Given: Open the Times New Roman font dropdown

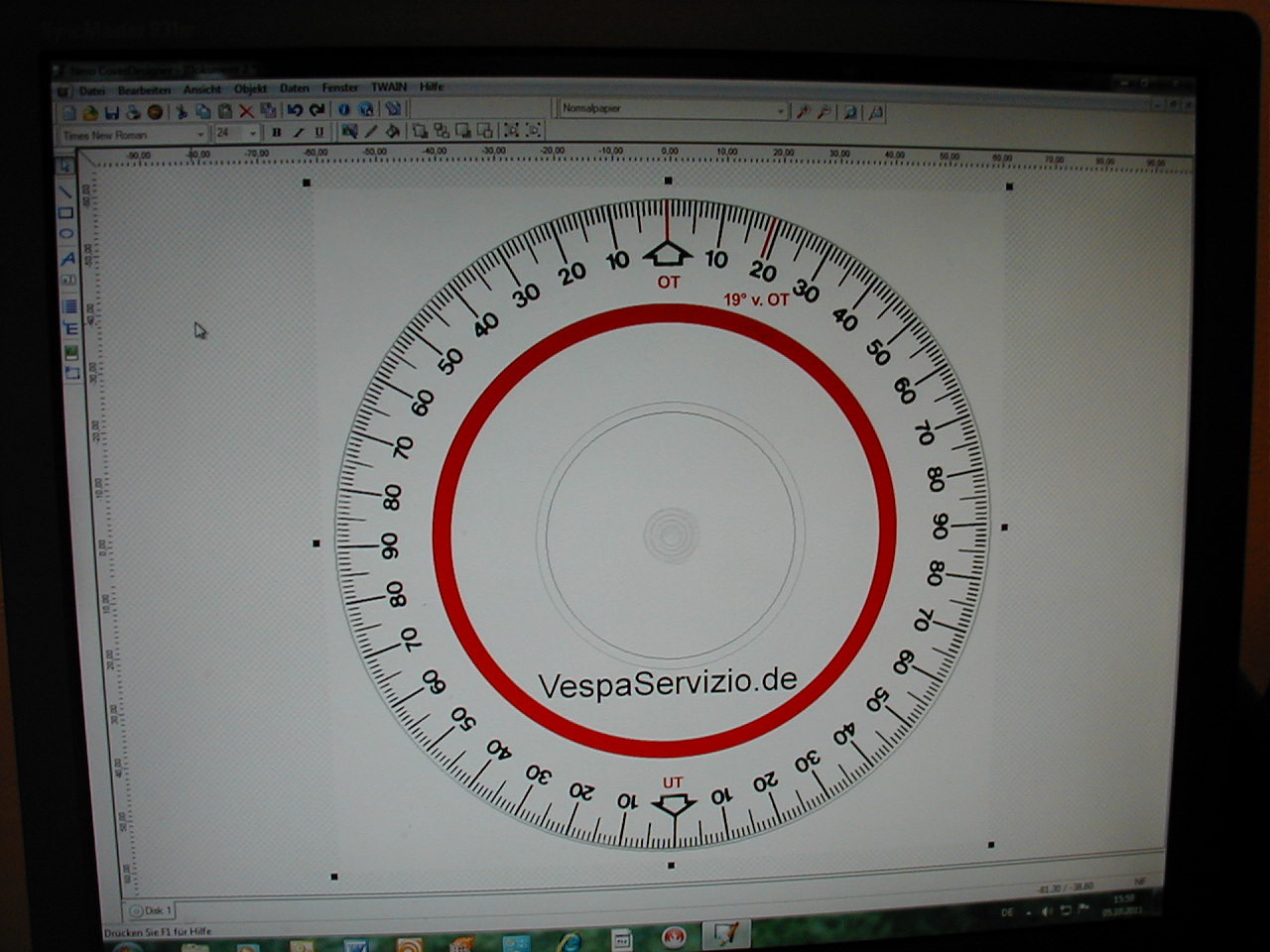Looking at the screenshot, I should [x=199, y=134].
